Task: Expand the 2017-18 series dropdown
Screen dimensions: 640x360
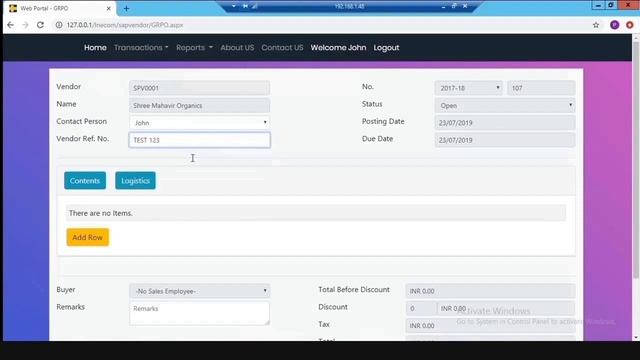Action: [469, 88]
